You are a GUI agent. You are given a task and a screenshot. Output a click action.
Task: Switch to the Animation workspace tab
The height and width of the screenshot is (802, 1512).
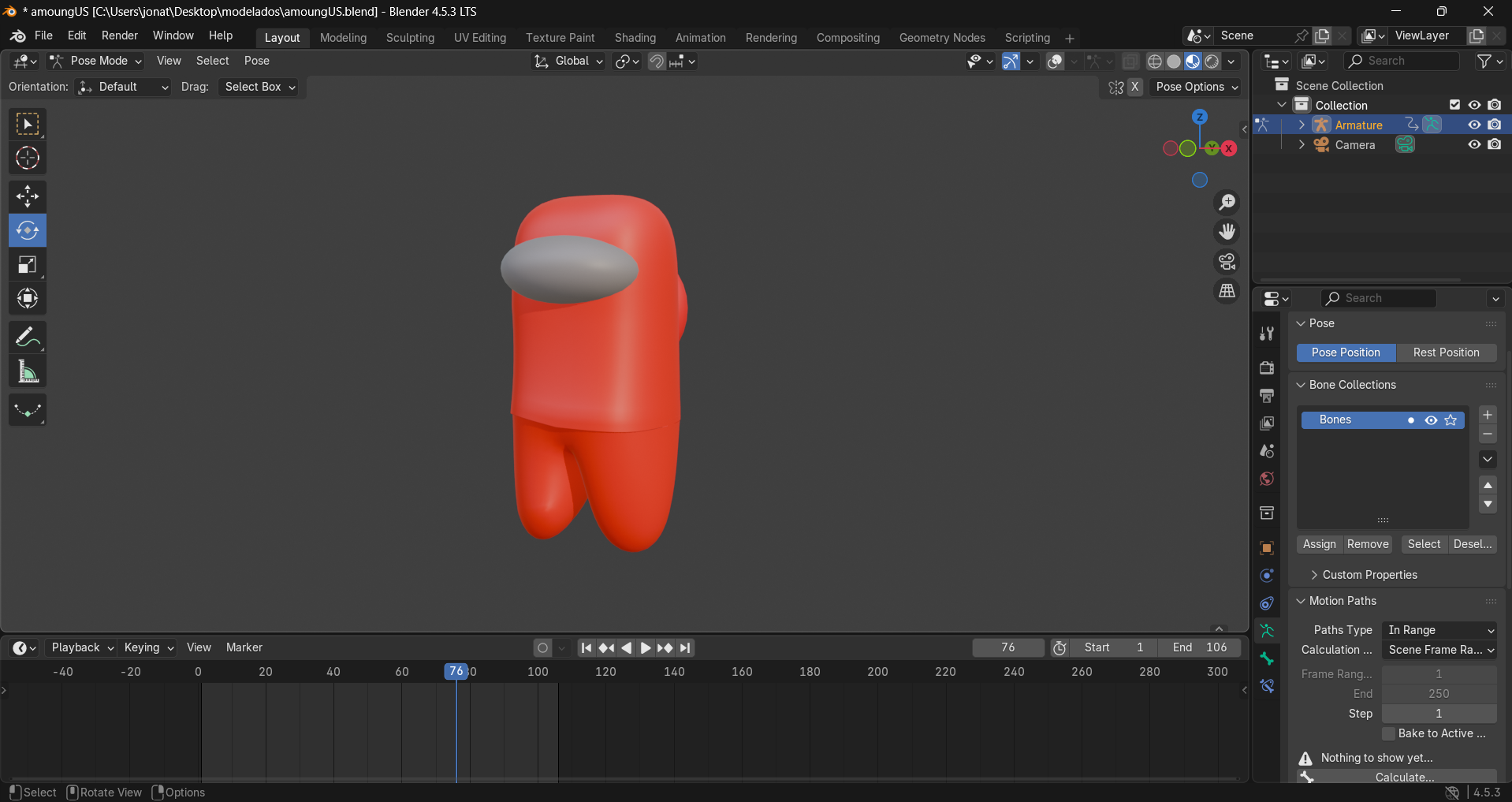[x=700, y=37]
